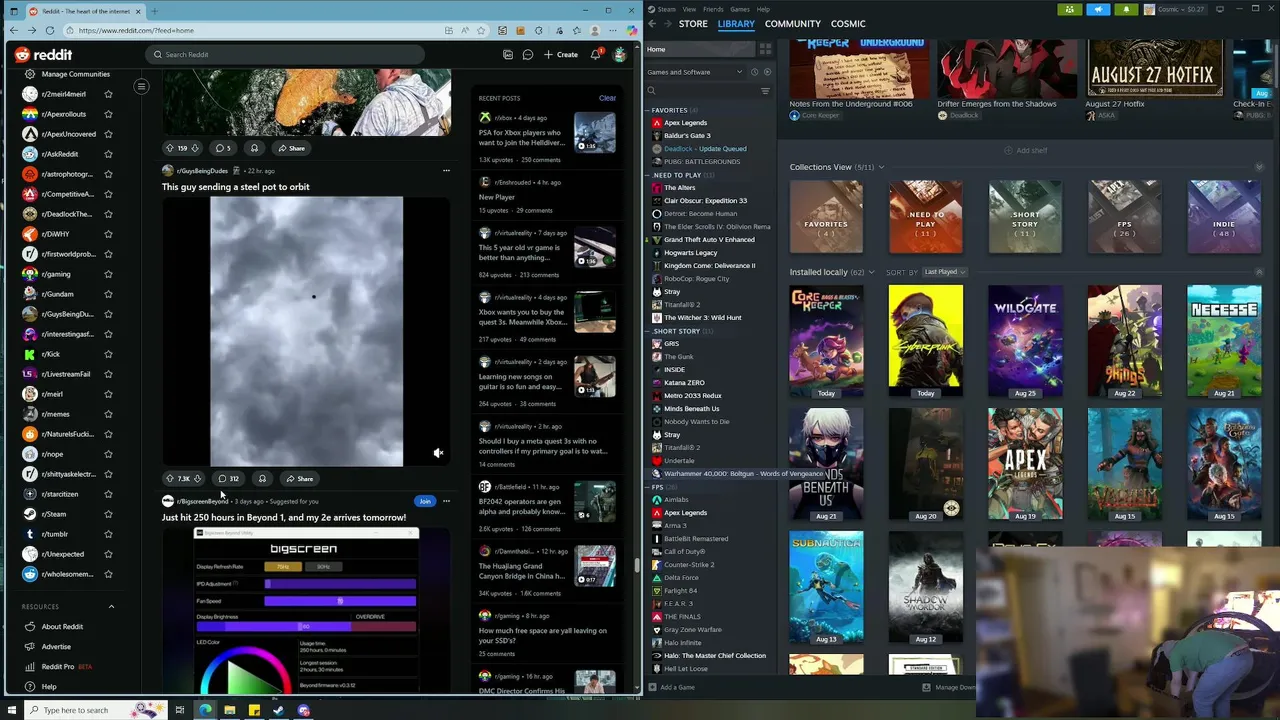Join r/BigscreenBeyond community
1280x720 pixels.
(425, 501)
